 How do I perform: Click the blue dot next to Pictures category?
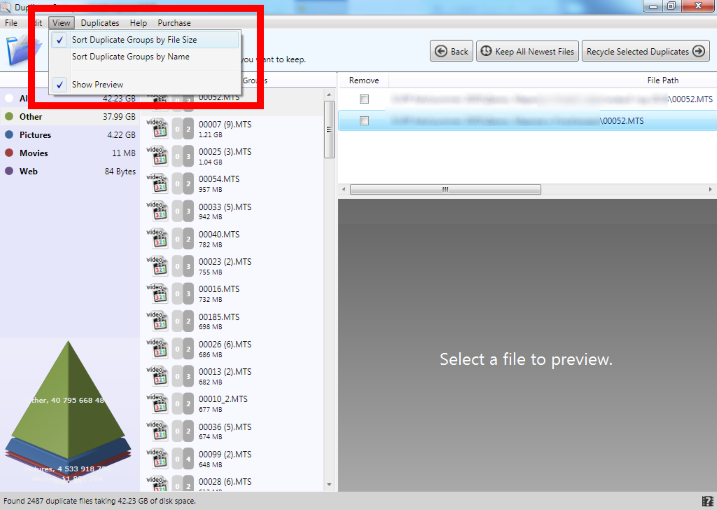(x=9, y=135)
